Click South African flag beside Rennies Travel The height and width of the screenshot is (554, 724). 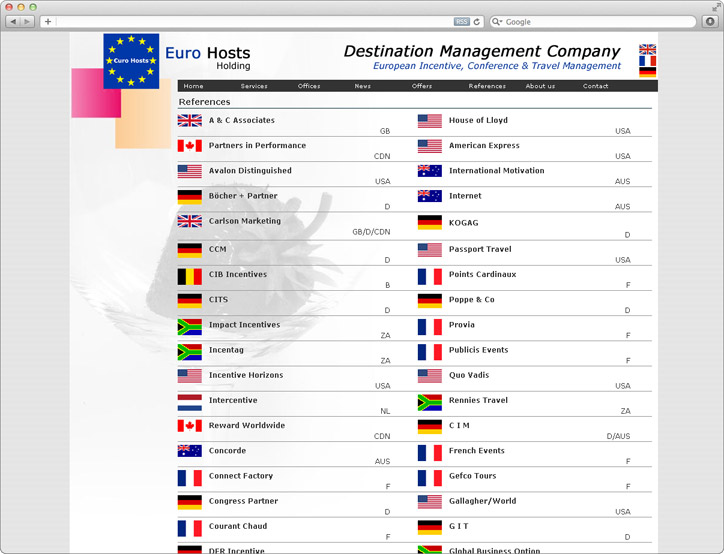tap(430, 403)
